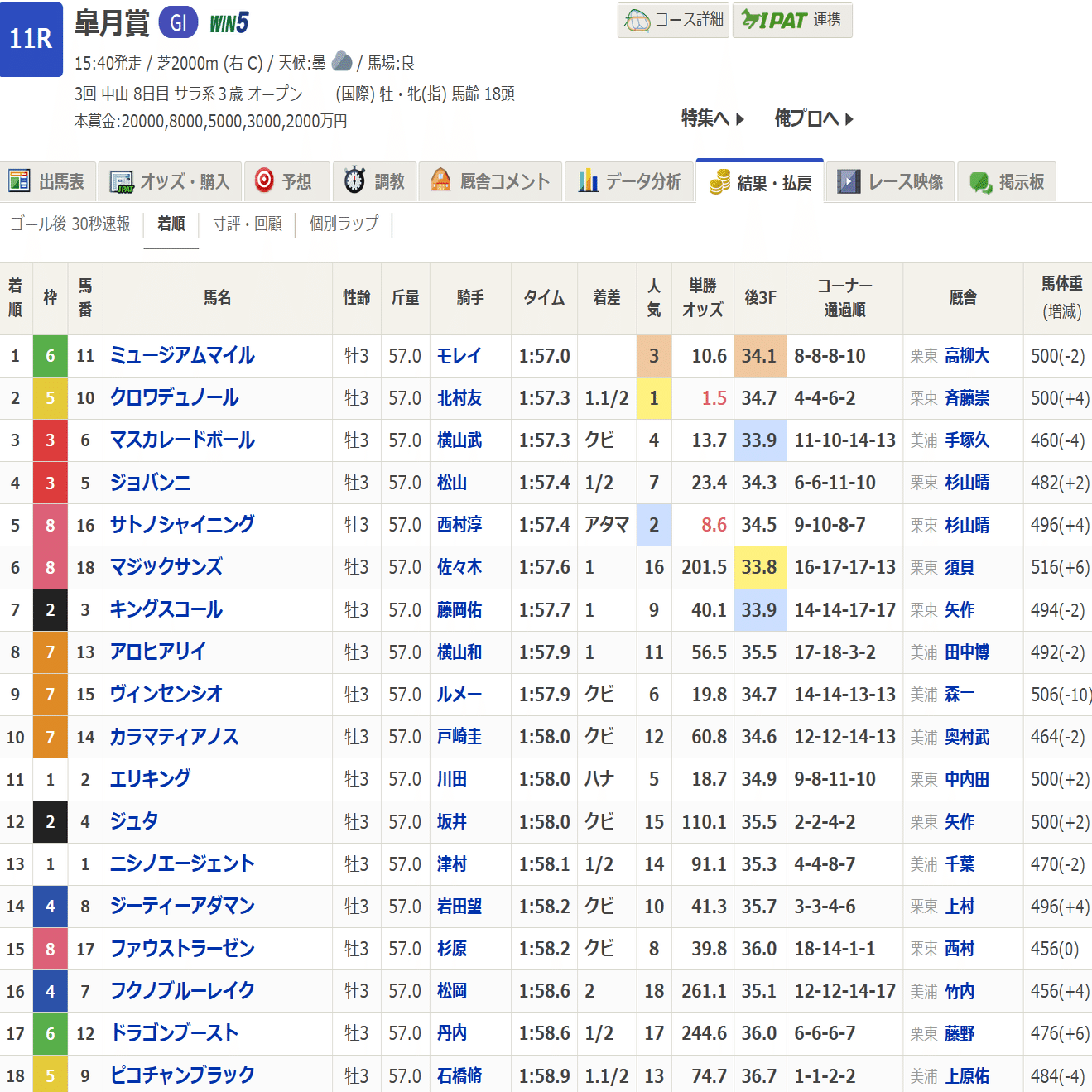
Task: Click the データ分析 bar chart icon
Action: [588, 180]
